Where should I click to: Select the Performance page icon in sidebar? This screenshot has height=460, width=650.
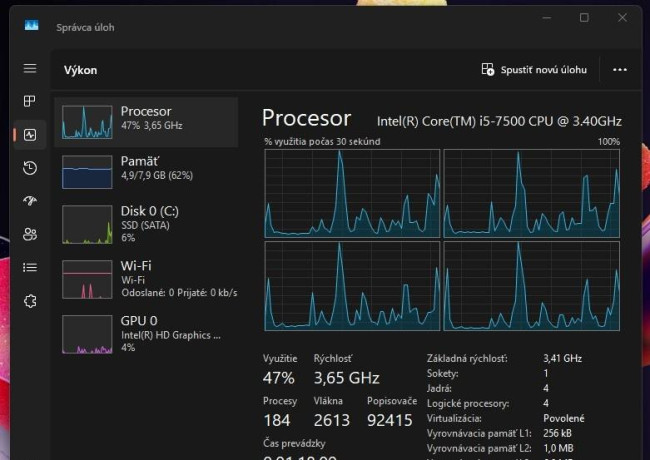[x=30, y=135]
